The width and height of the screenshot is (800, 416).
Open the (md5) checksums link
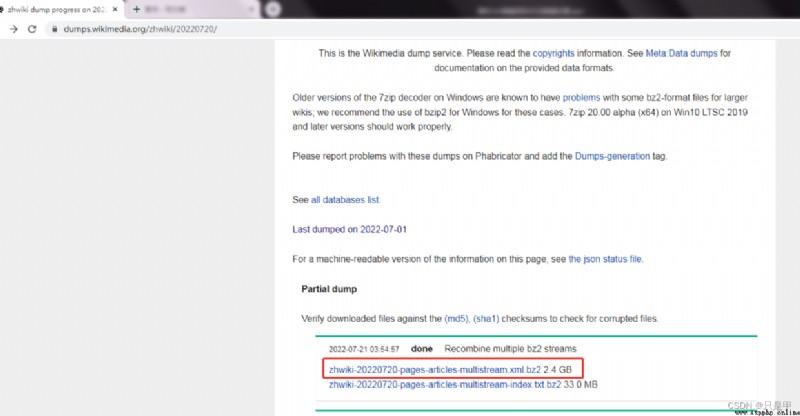(x=456, y=319)
